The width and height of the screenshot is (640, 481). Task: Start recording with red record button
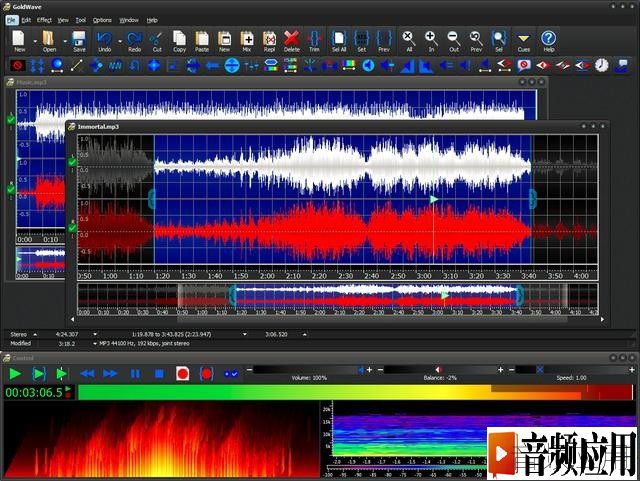(182, 374)
